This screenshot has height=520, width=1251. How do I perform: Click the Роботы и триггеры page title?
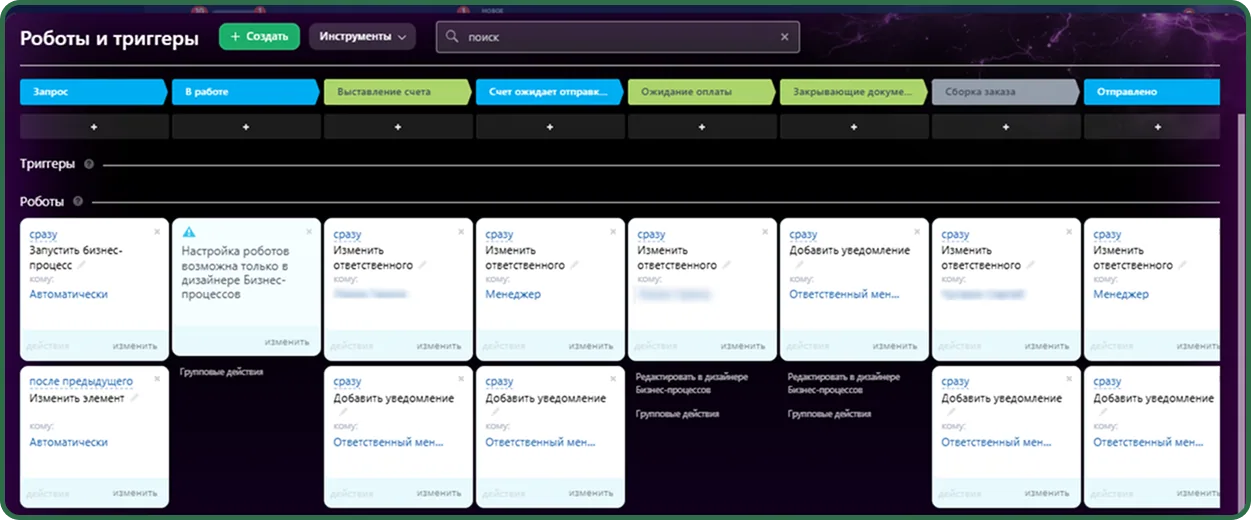point(109,38)
